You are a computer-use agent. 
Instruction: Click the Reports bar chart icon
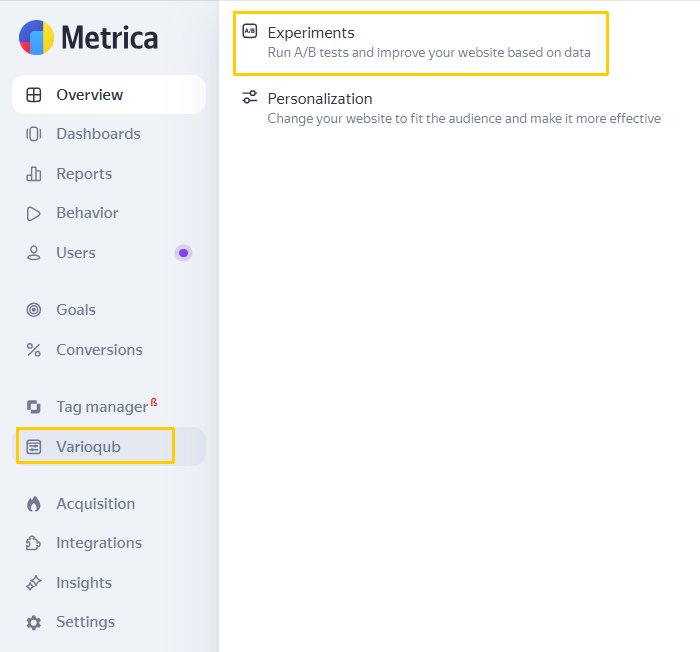pos(34,174)
